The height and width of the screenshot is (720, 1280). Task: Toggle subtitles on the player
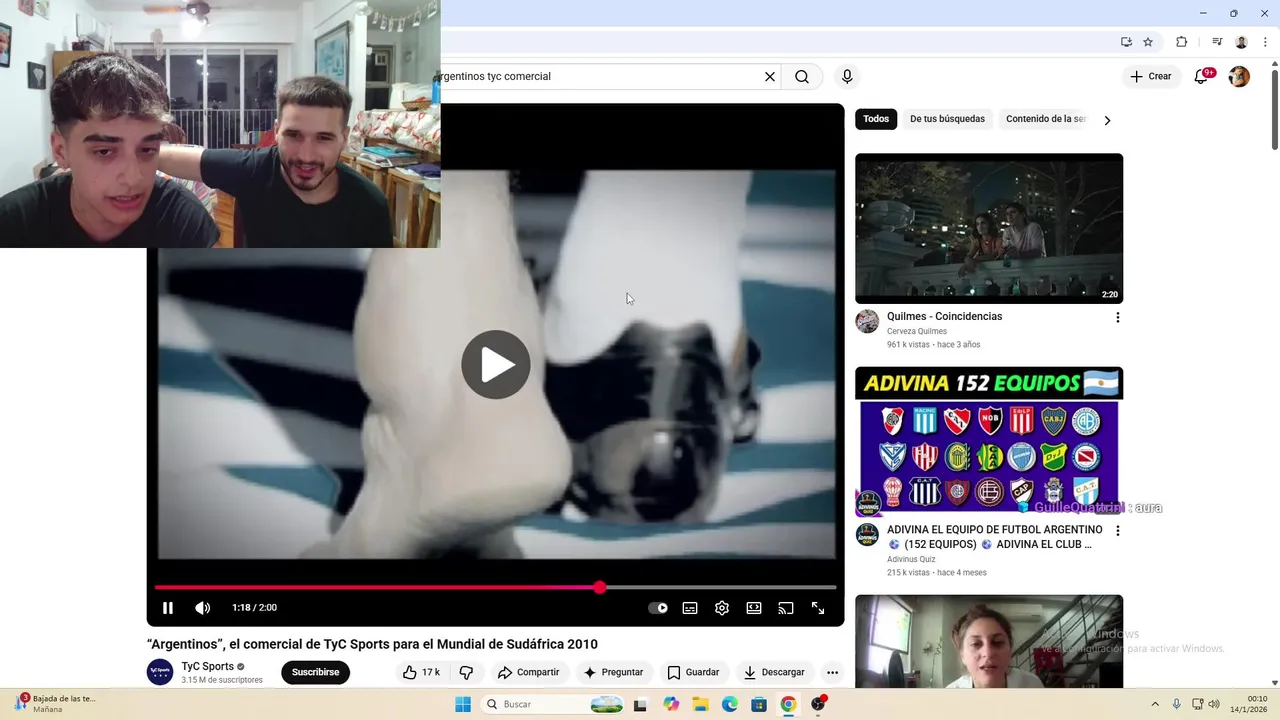[690, 608]
